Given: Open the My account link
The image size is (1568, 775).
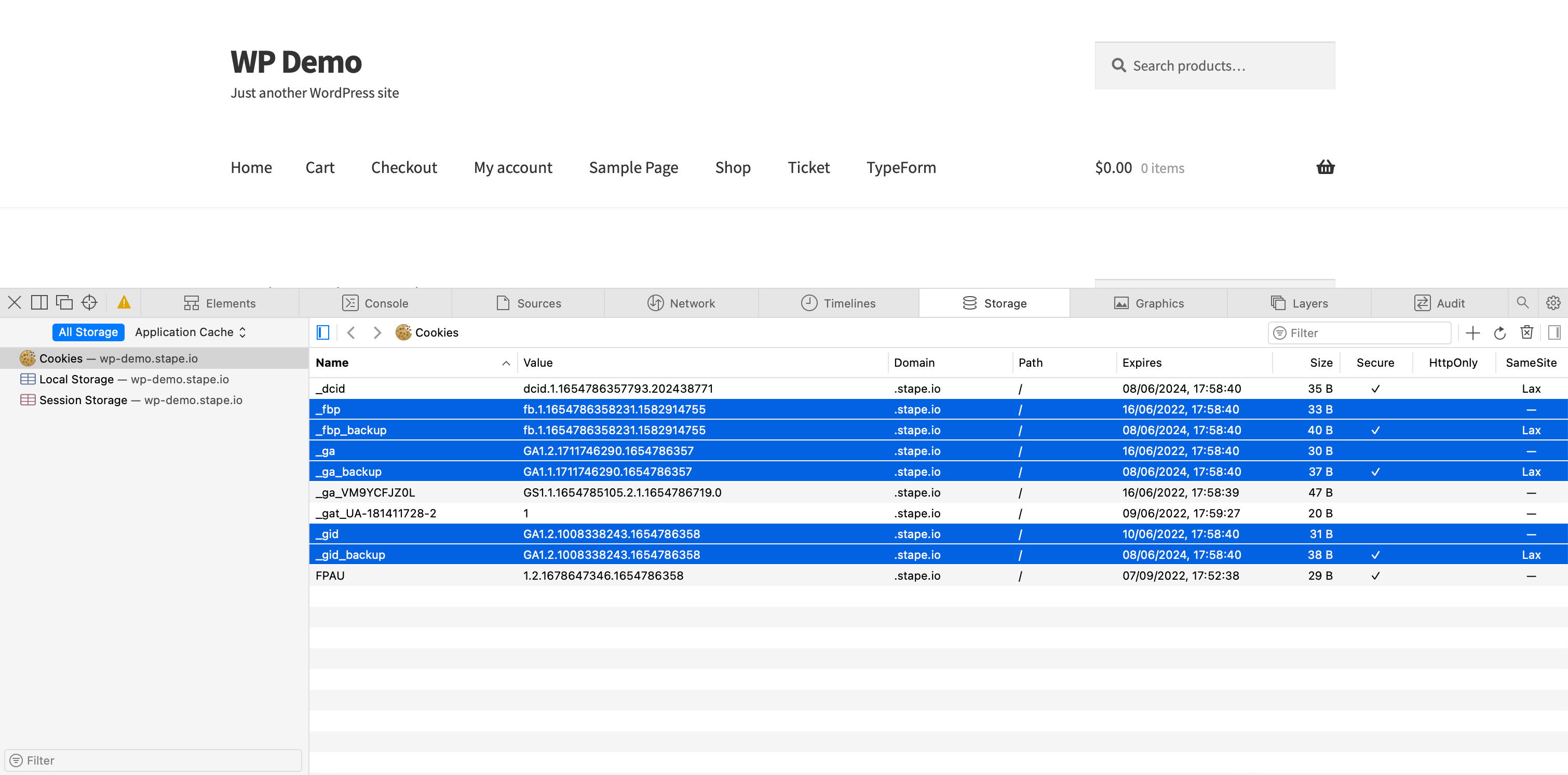Looking at the screenshot, I should [x=513, y=167].
